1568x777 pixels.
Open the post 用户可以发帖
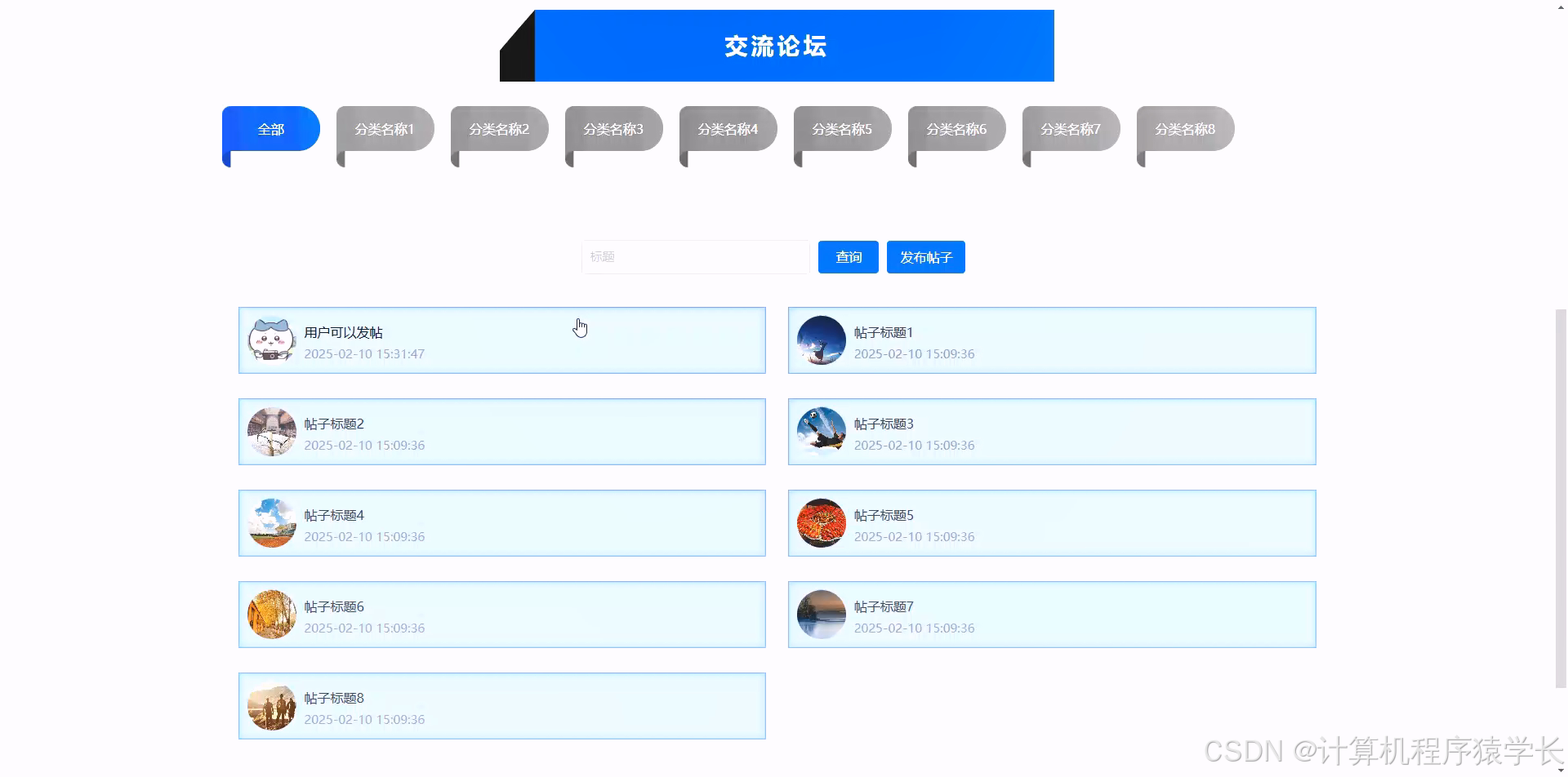click(502, 340)
